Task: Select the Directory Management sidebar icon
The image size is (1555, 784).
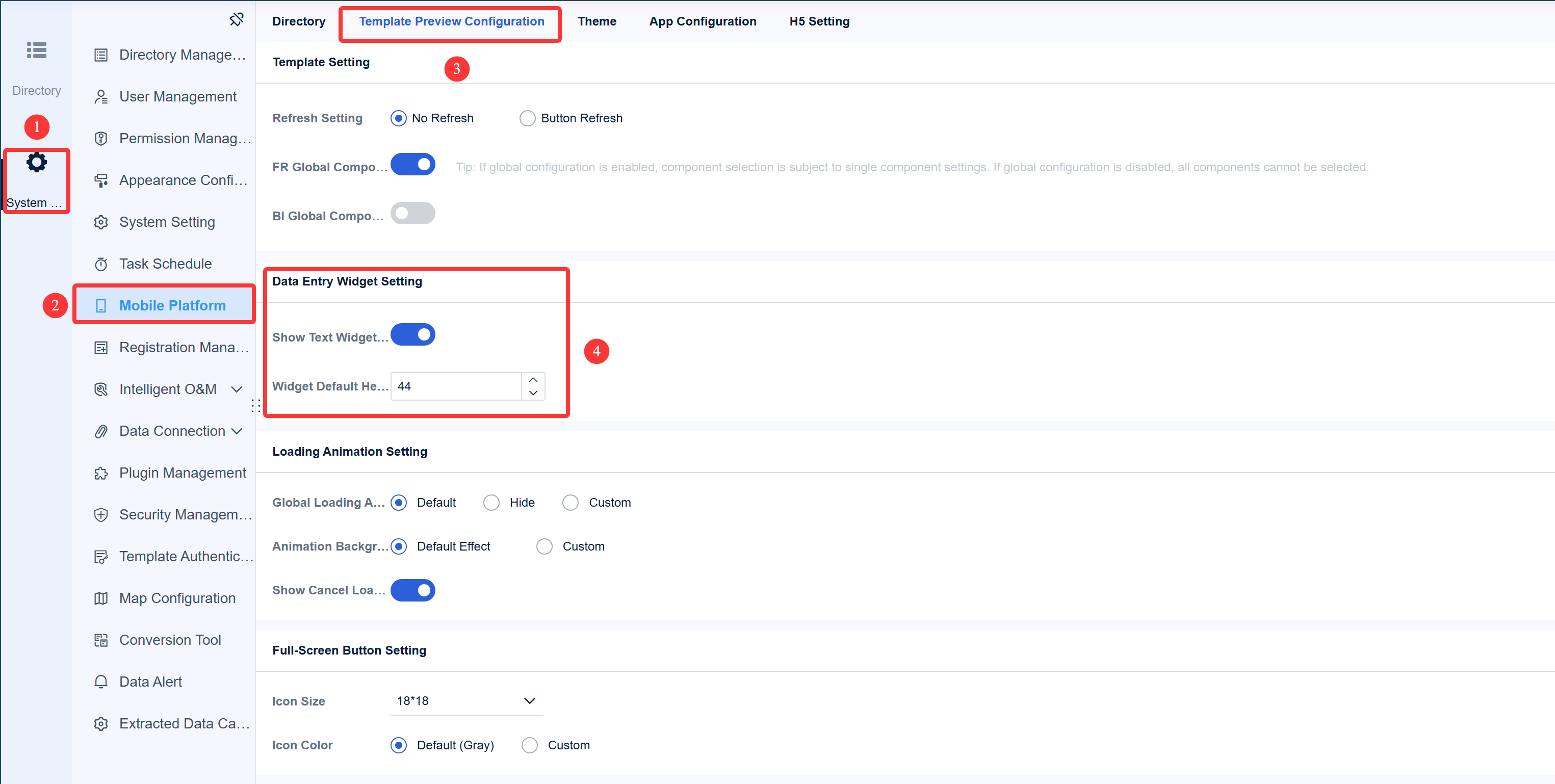Action: click(101, 55)
